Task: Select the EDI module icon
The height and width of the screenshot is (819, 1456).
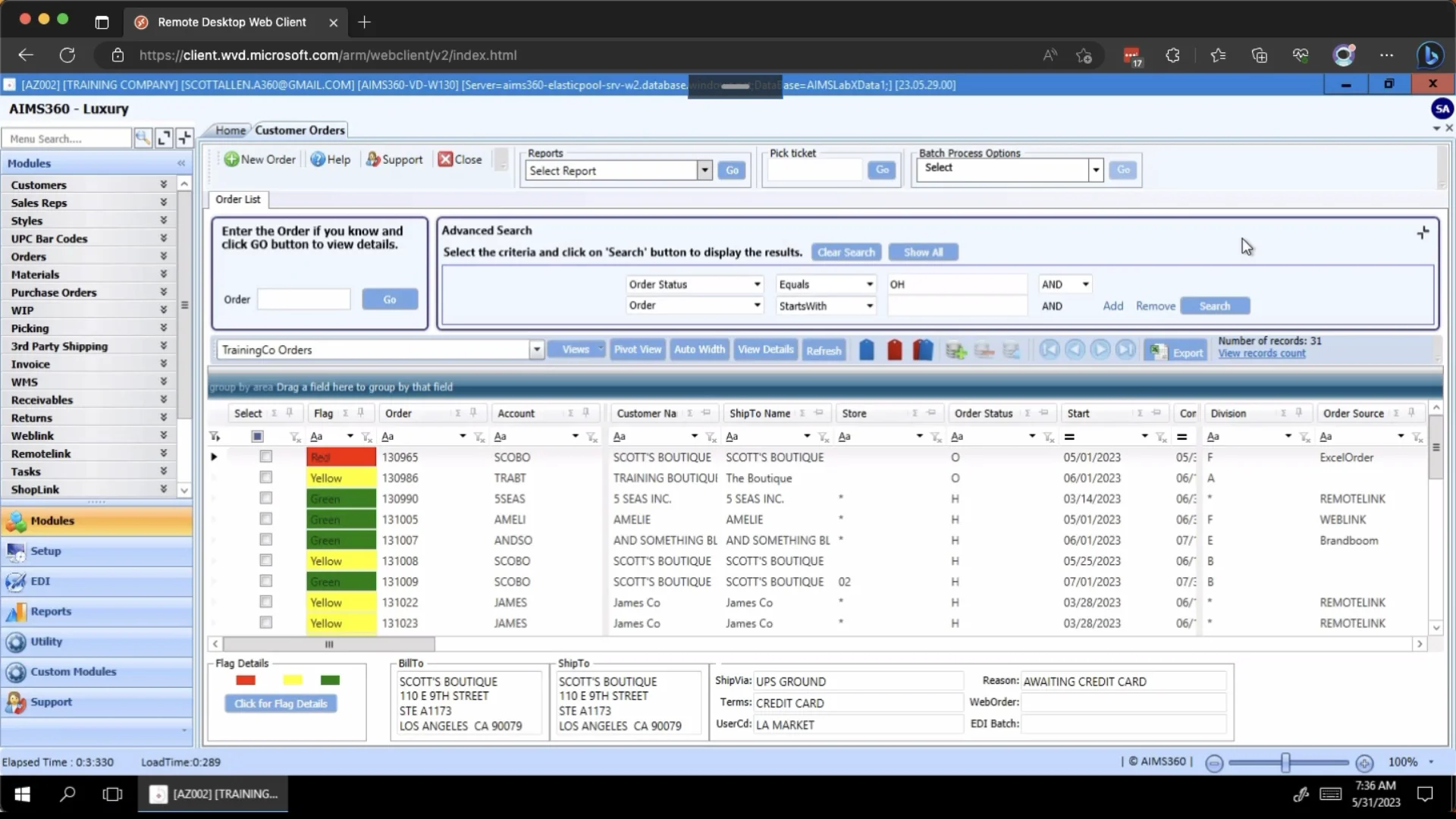Action: 17,581
